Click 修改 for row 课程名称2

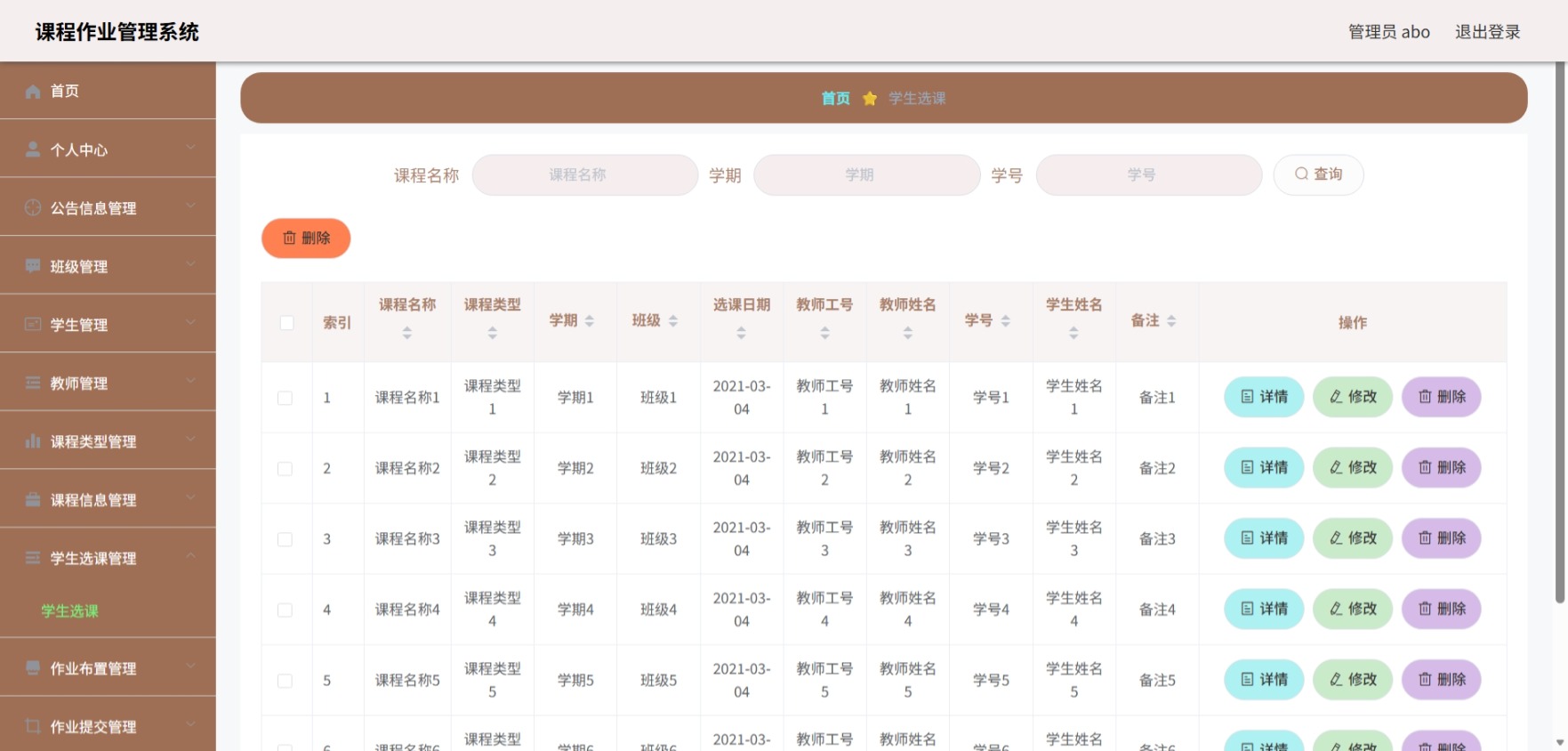1353,467
